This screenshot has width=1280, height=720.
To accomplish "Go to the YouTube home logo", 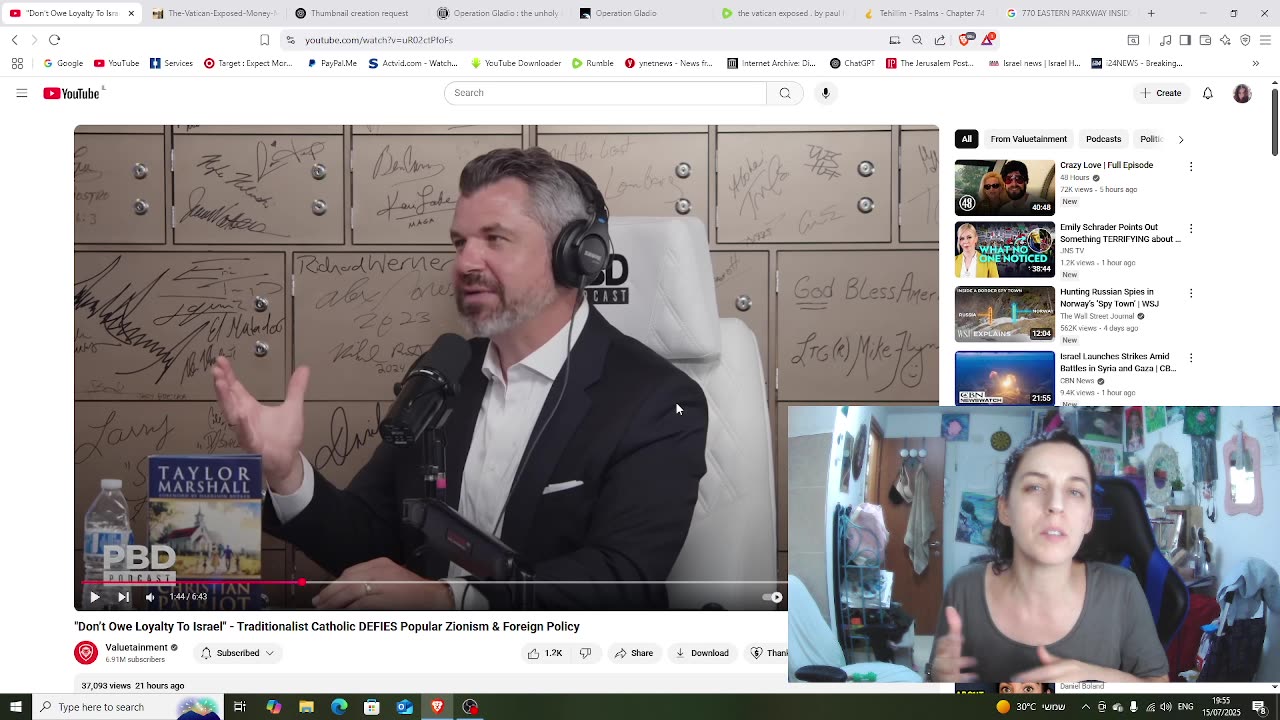I will 72,93.
